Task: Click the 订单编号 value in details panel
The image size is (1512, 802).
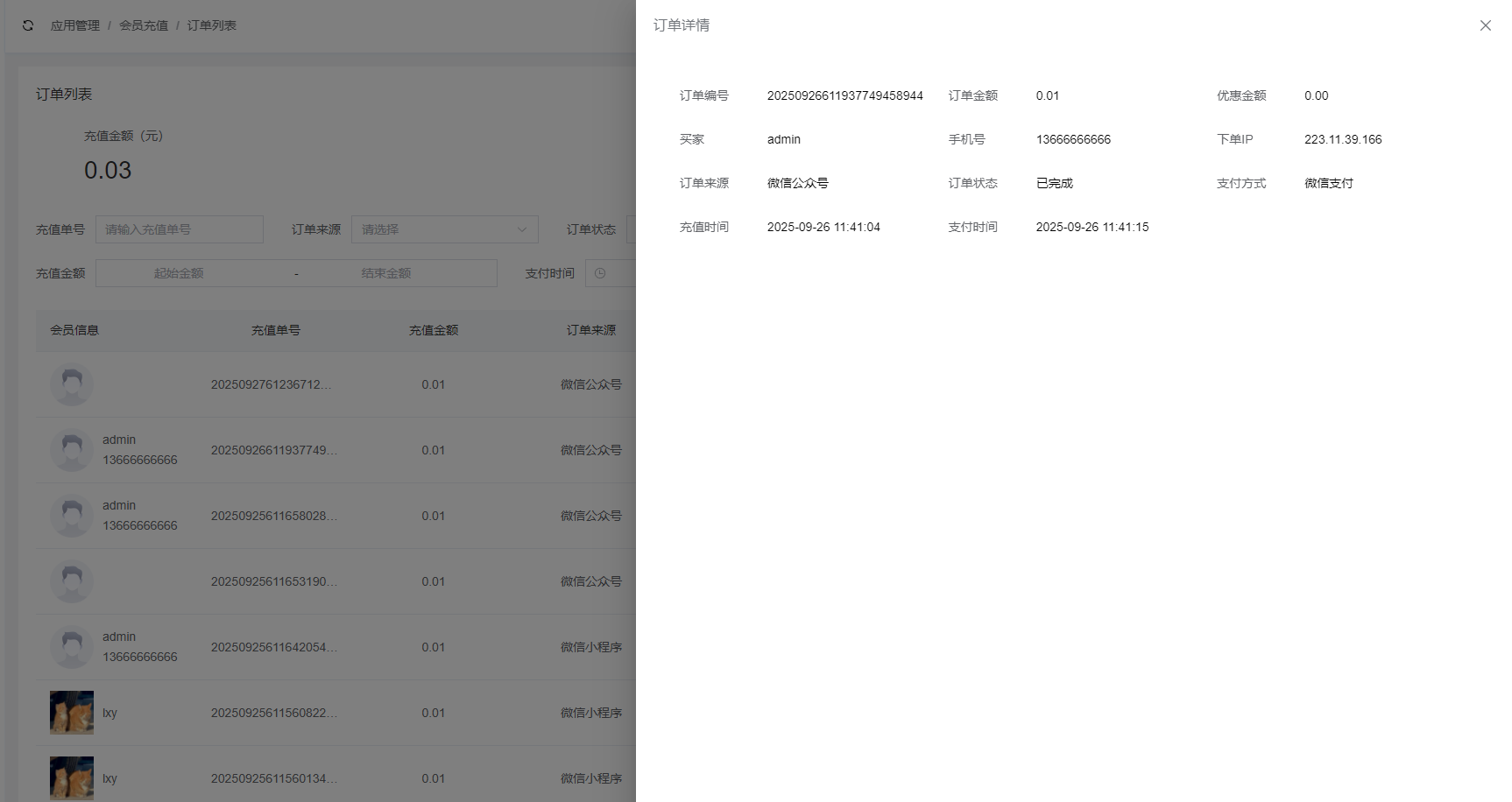Action: [844, 95]
